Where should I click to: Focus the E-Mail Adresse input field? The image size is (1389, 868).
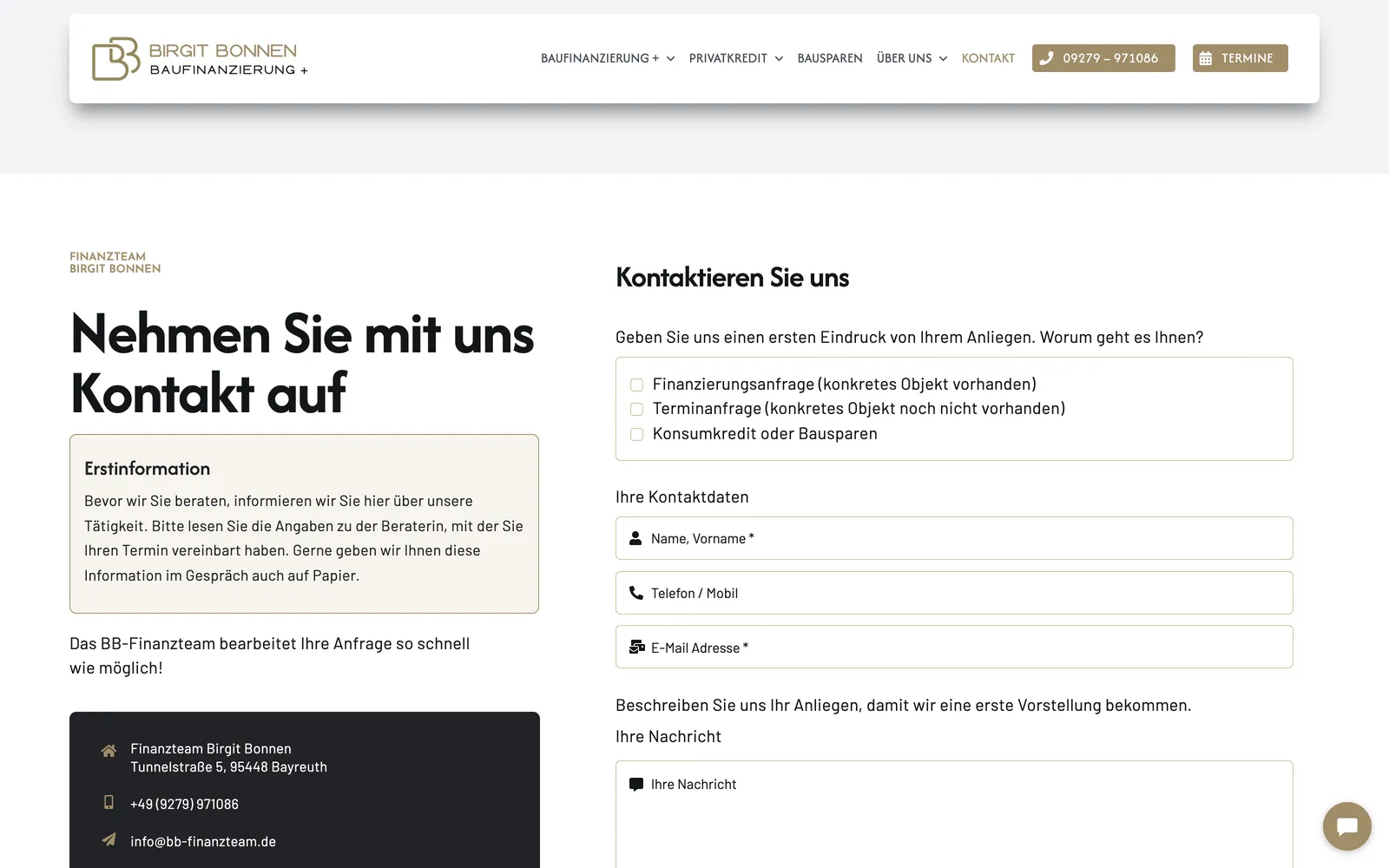(954, 647)
